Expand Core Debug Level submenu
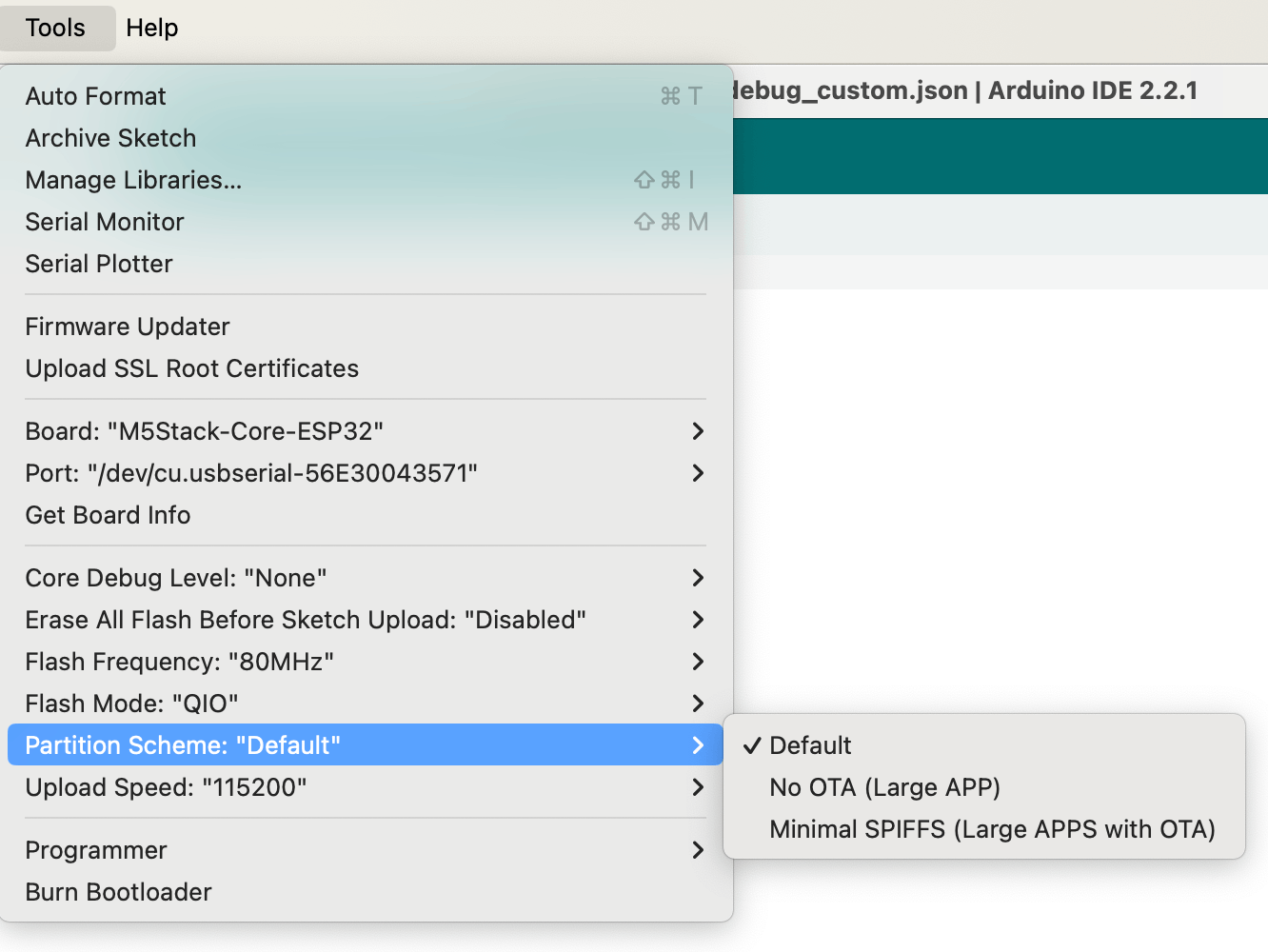This screenshot has width=1268, height=952. pyautogui.click(x=366, y=578)
